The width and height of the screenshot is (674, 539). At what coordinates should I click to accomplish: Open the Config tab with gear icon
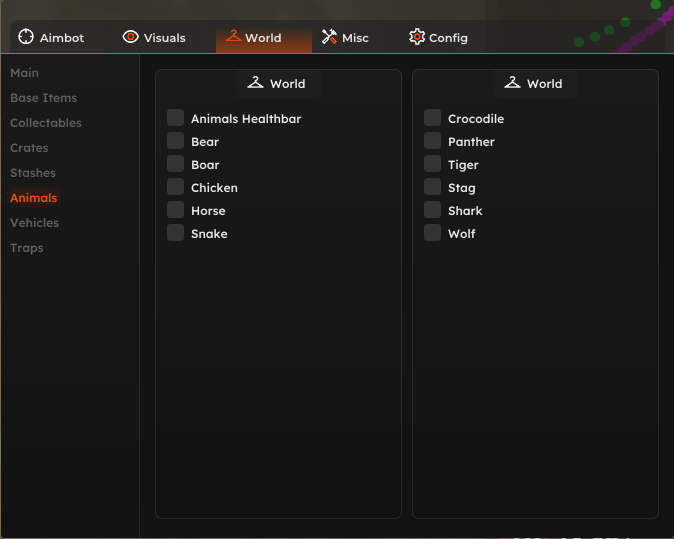[x=438, y=37]
